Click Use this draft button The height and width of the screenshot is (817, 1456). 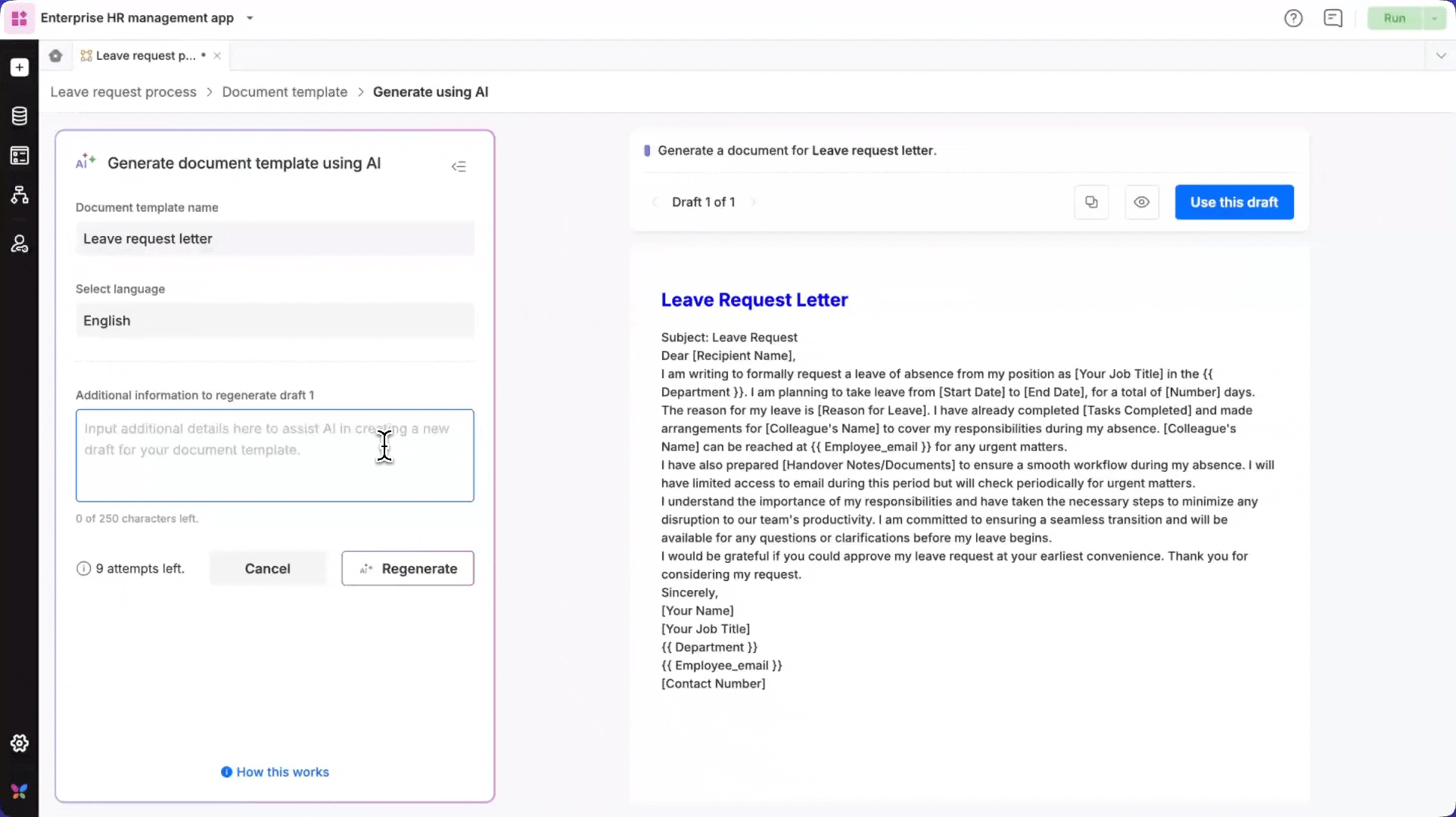(1234, 202)
